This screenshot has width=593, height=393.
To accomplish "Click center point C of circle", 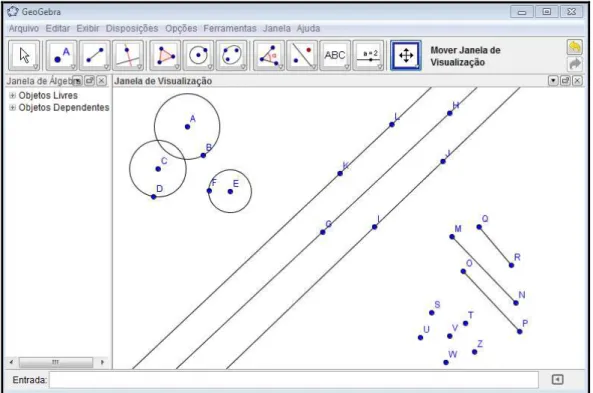I will pyautogui.click(x=158, y=169).
